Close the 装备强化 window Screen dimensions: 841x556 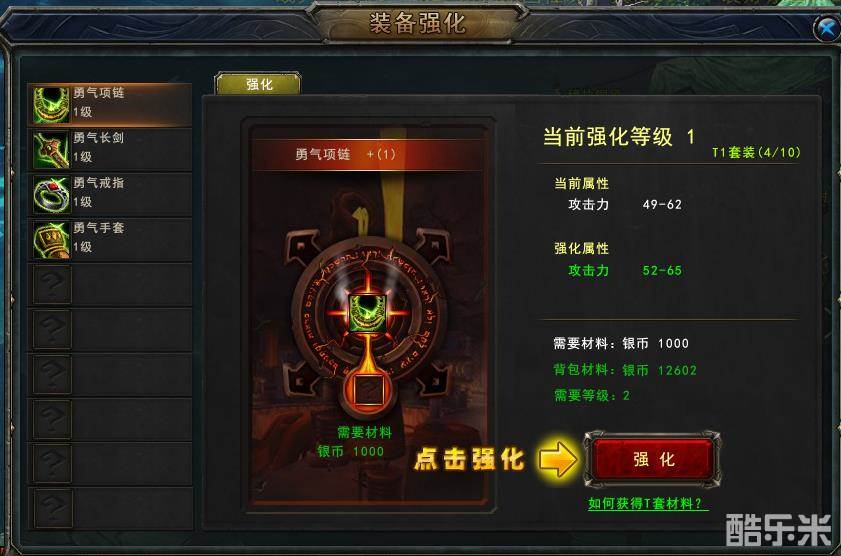[x=826, y=27]
